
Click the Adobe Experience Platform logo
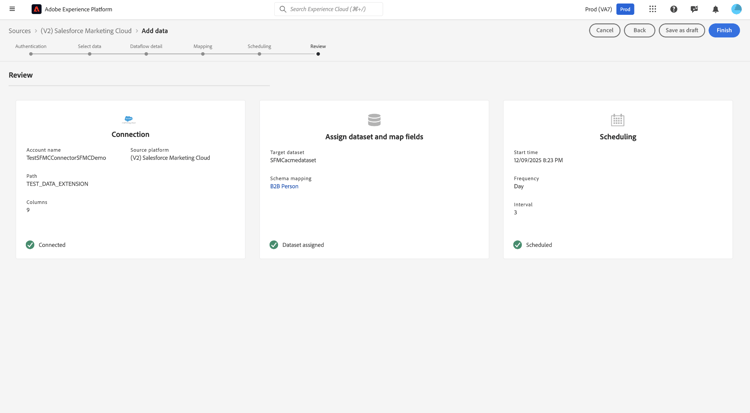coord(36,9)
